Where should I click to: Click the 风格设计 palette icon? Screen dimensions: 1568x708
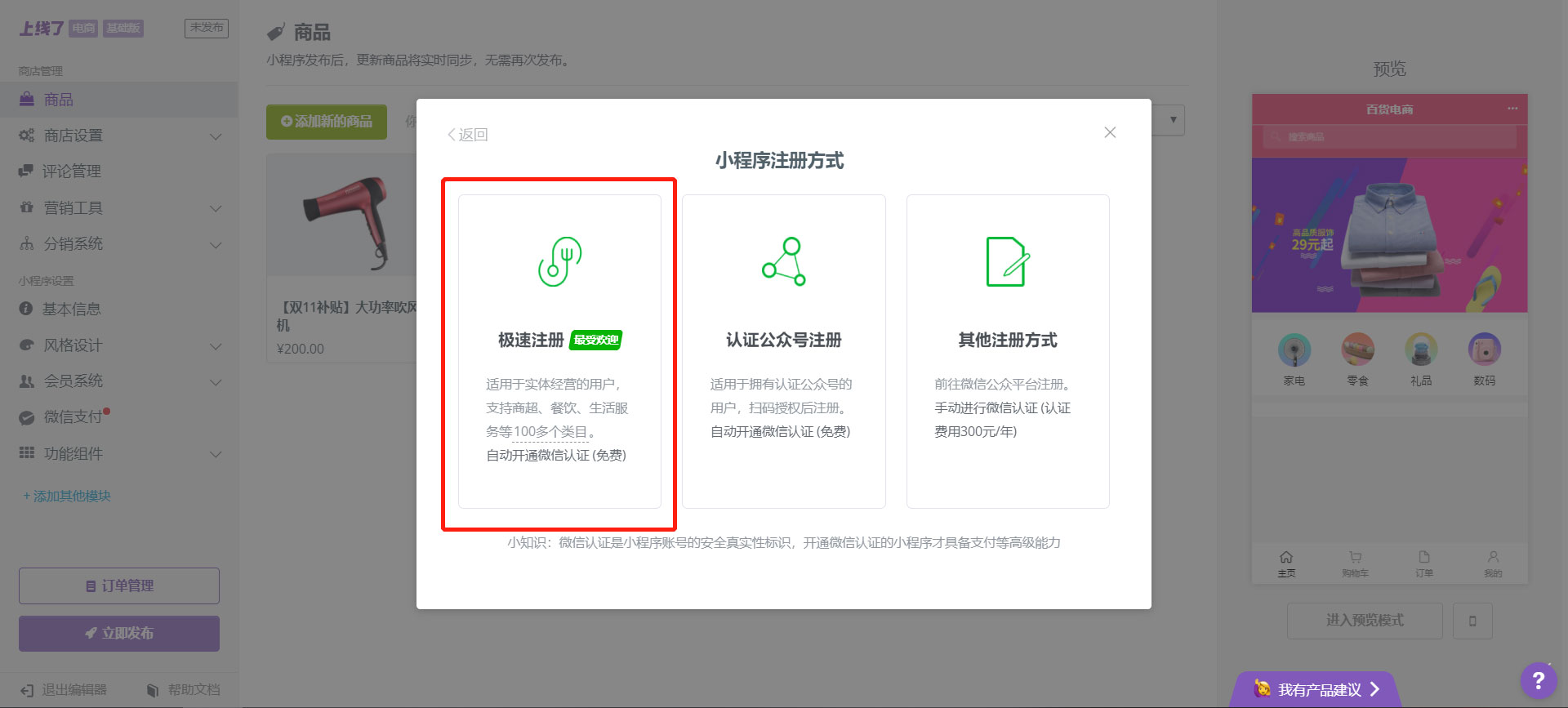coord(27,345)
